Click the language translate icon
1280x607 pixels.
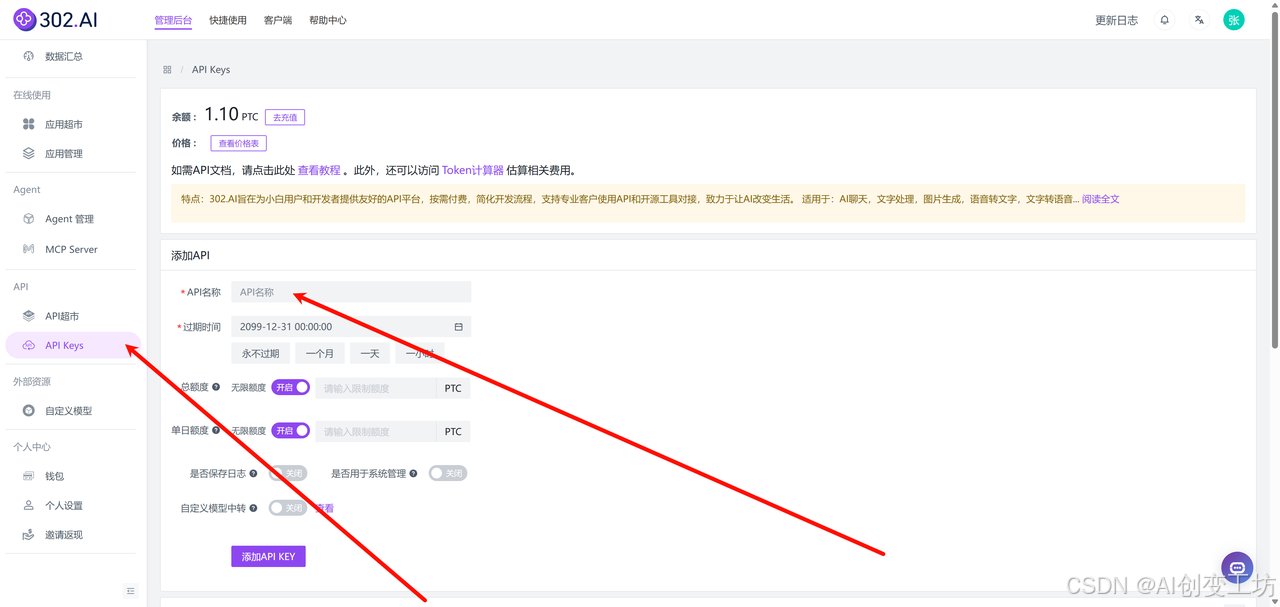(1199, 20)
